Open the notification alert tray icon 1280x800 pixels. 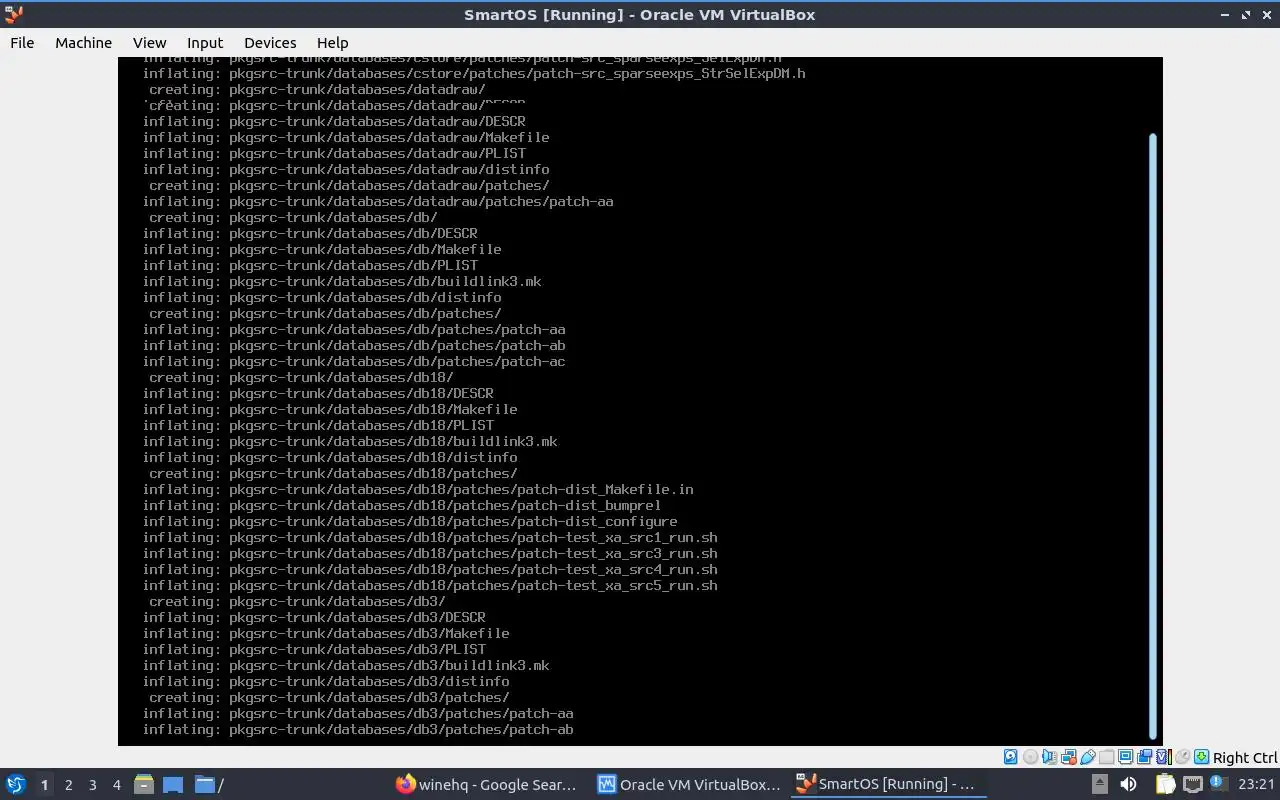tap(1219, 783)
